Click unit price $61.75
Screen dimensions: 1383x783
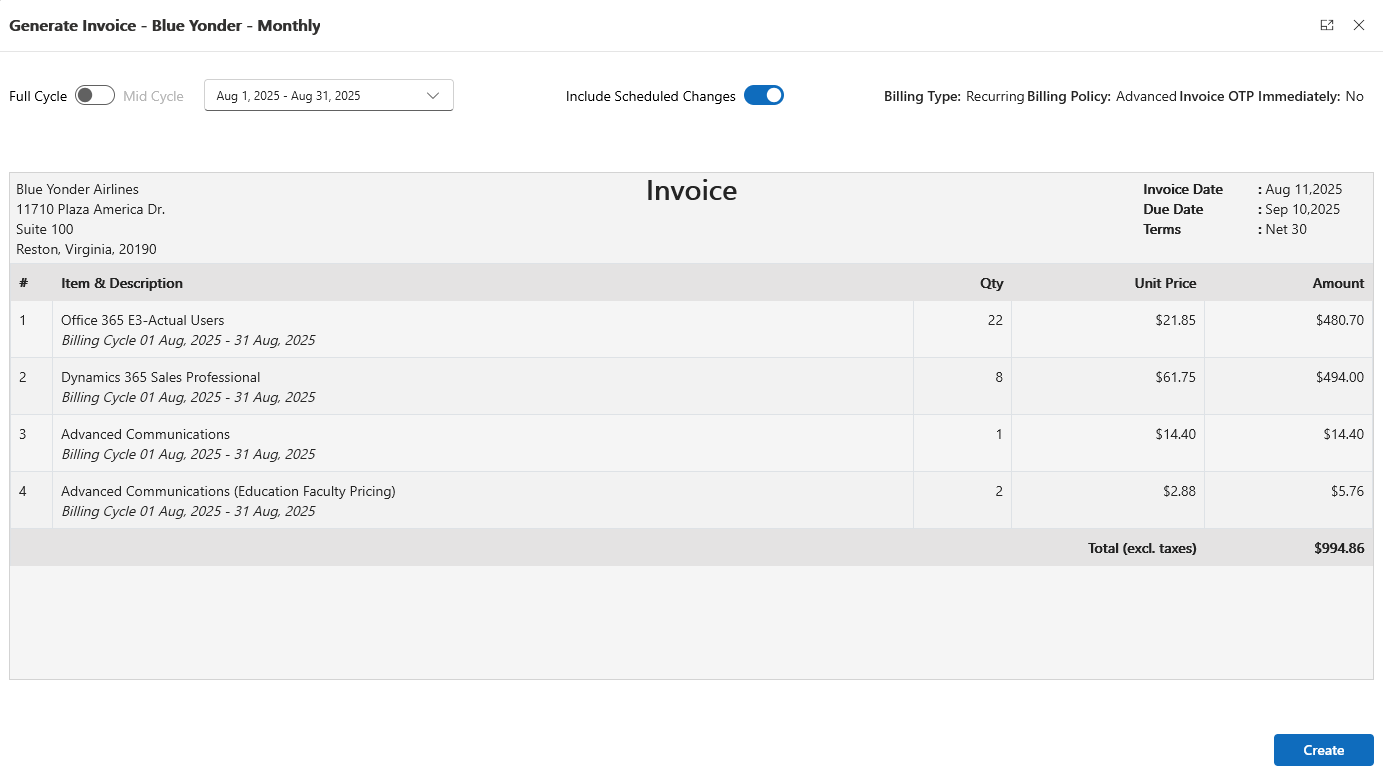pos(1175,377)
